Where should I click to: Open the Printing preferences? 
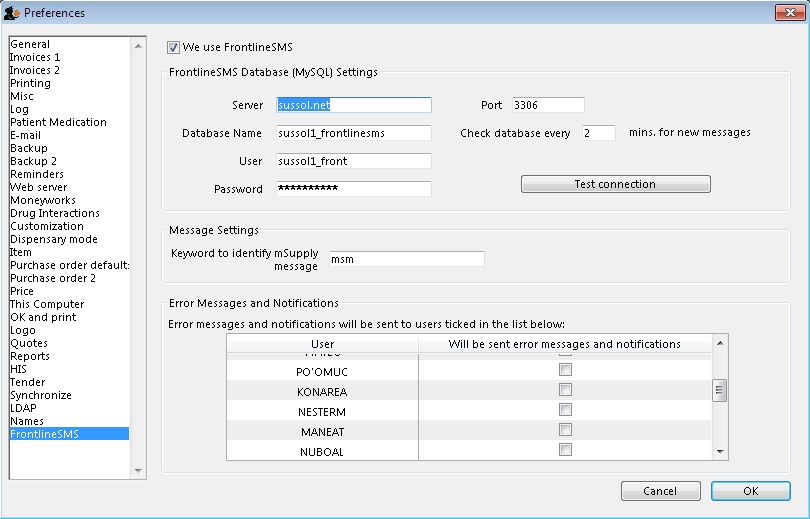point(69,83)
